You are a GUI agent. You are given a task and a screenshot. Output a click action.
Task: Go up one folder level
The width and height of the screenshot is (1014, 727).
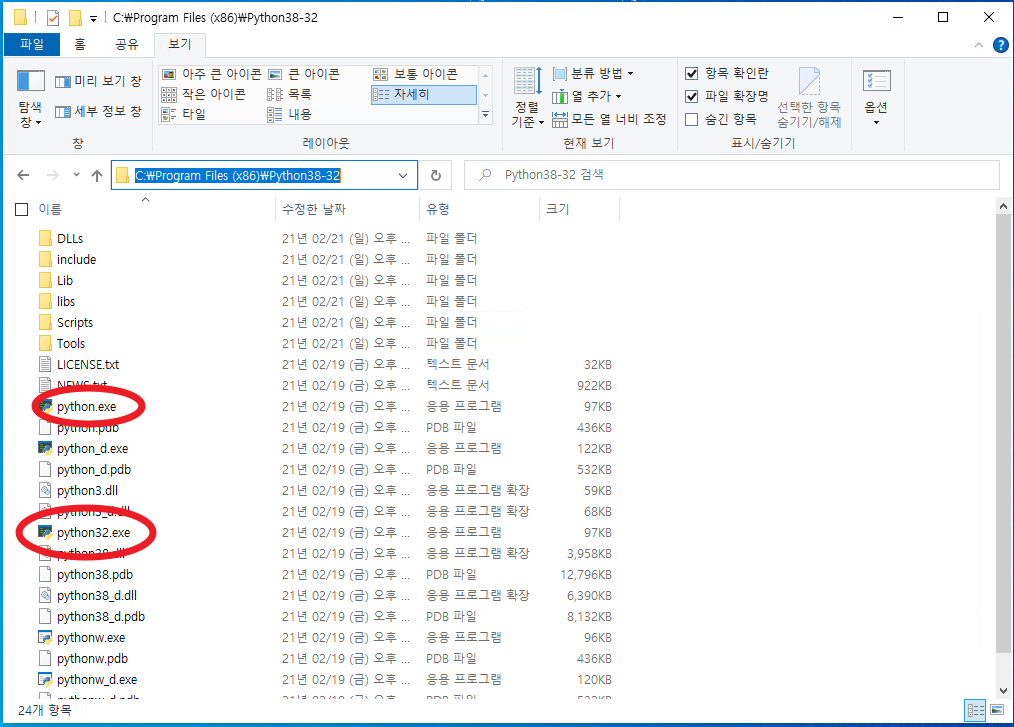coord(97,175)
